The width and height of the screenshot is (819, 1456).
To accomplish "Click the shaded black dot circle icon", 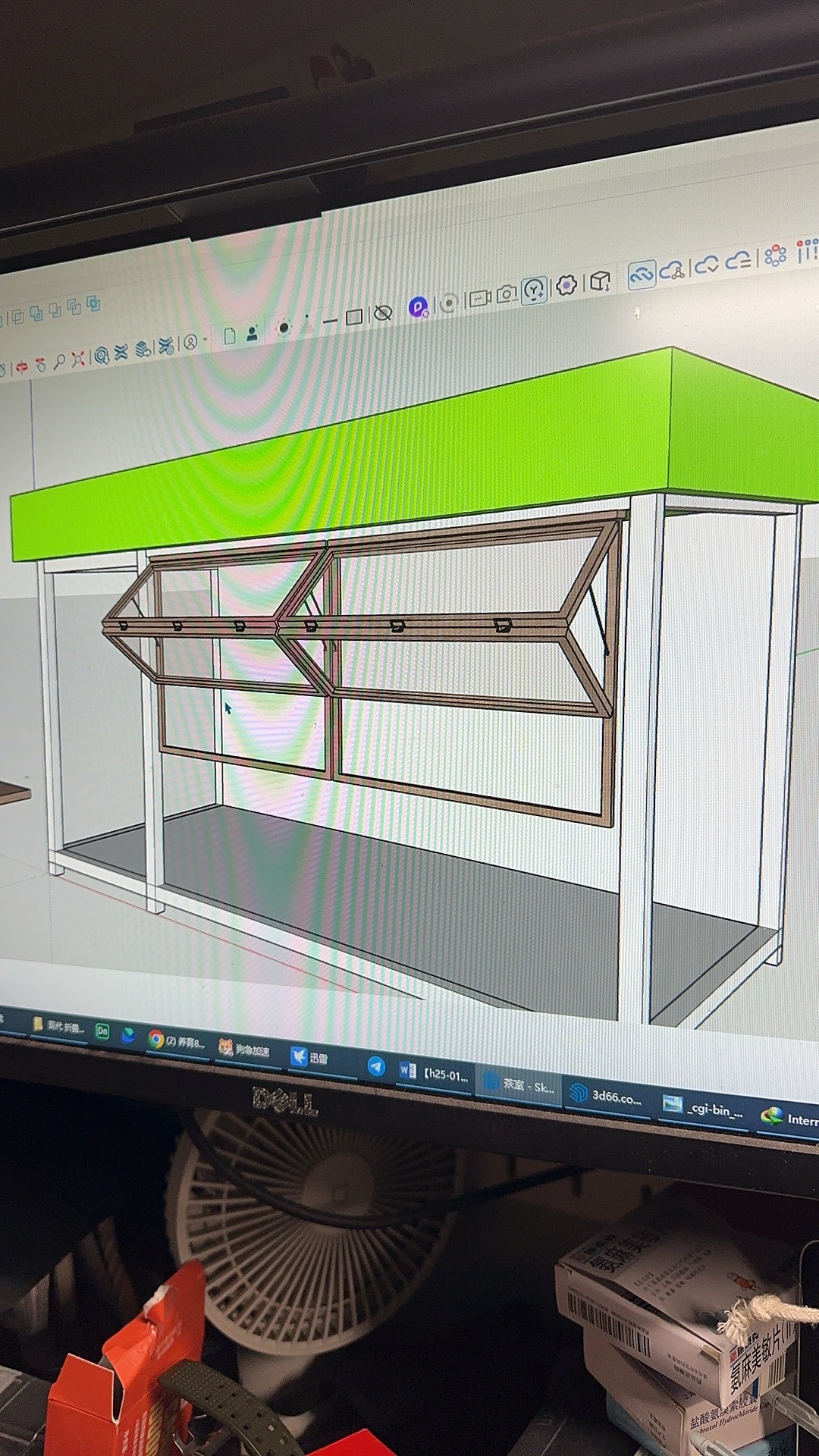I will coord(284,328).
